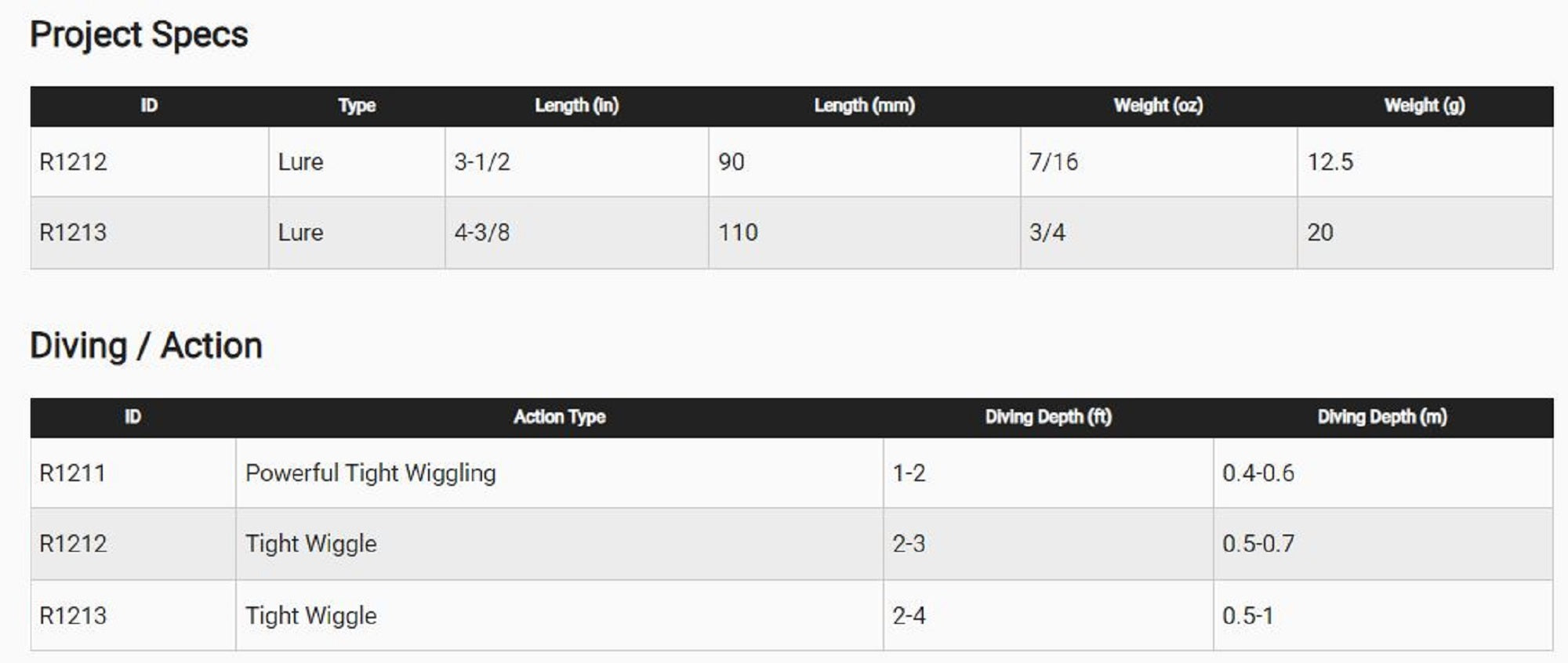
Task: Select the Diving Depth (ft) column header
Action: tap(1048, 417)
